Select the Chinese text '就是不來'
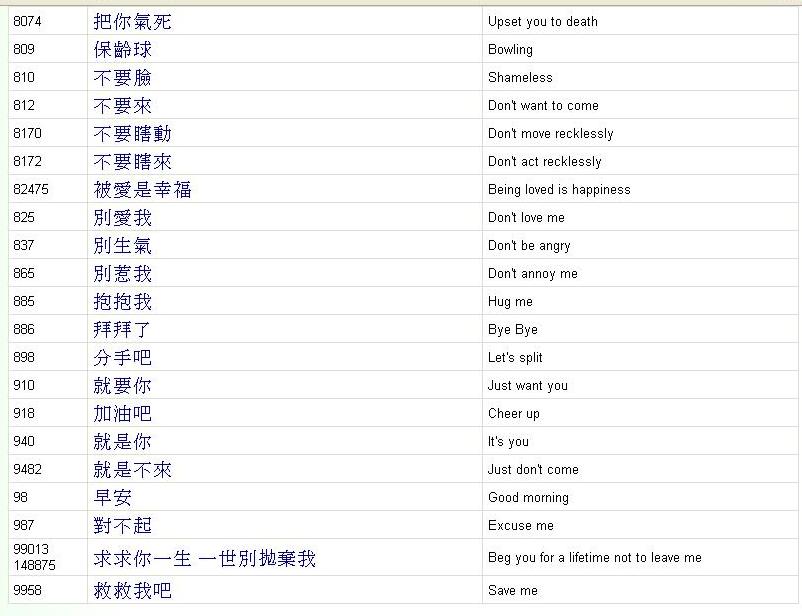802x616 pixels. point(132,470)
